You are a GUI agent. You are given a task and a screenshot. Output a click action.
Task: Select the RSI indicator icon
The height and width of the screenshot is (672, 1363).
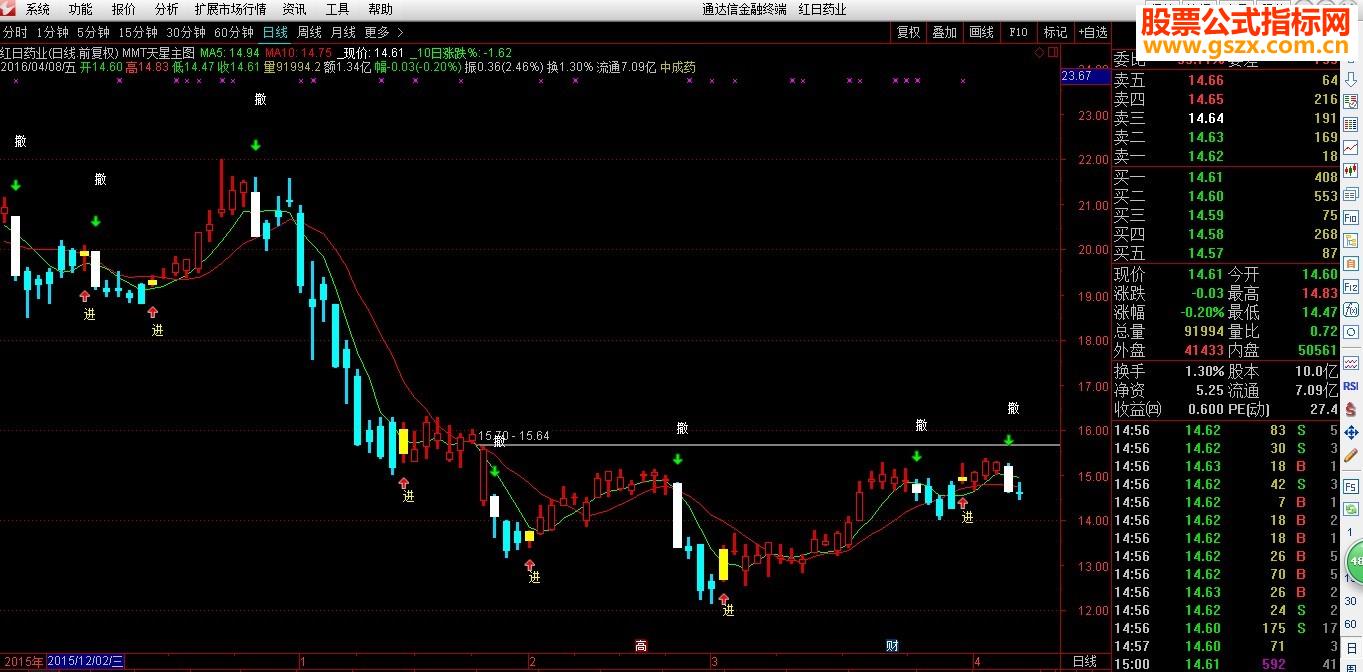[x=1350, y=386]
